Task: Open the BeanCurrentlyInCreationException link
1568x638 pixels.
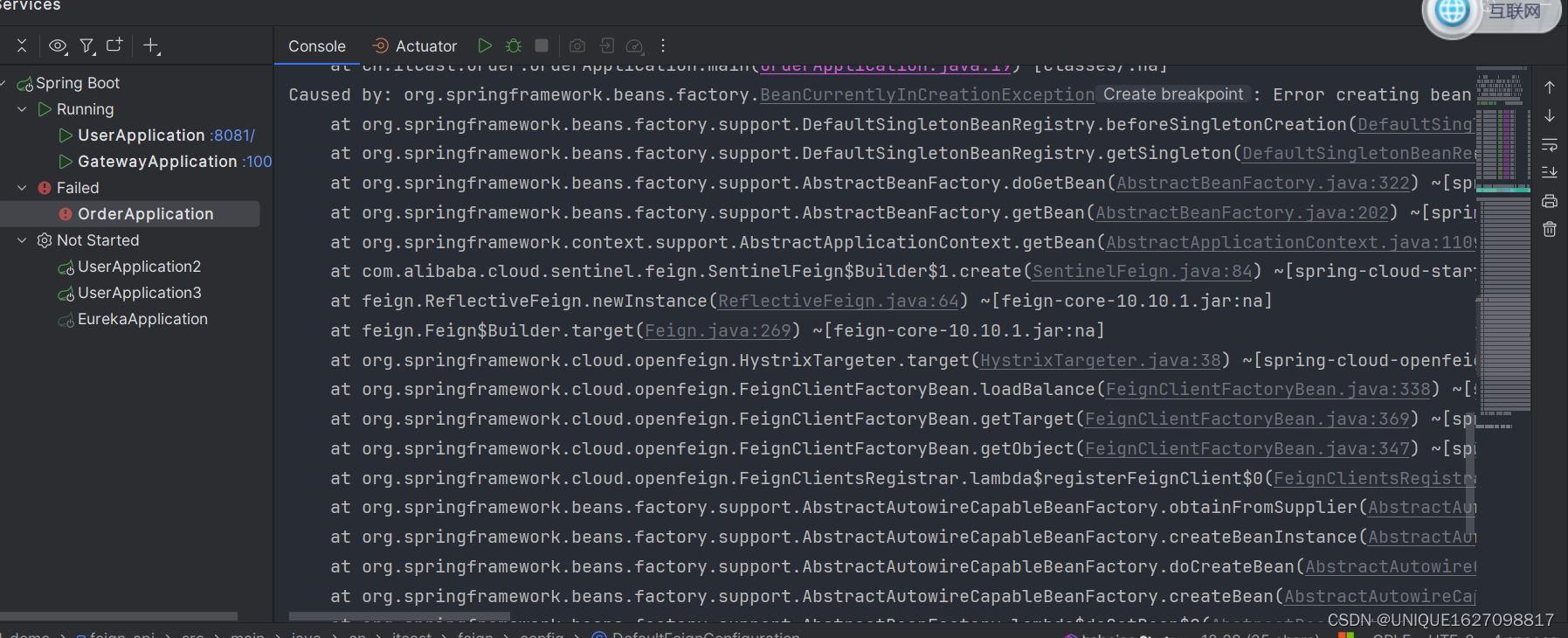Action: (927, 94)
